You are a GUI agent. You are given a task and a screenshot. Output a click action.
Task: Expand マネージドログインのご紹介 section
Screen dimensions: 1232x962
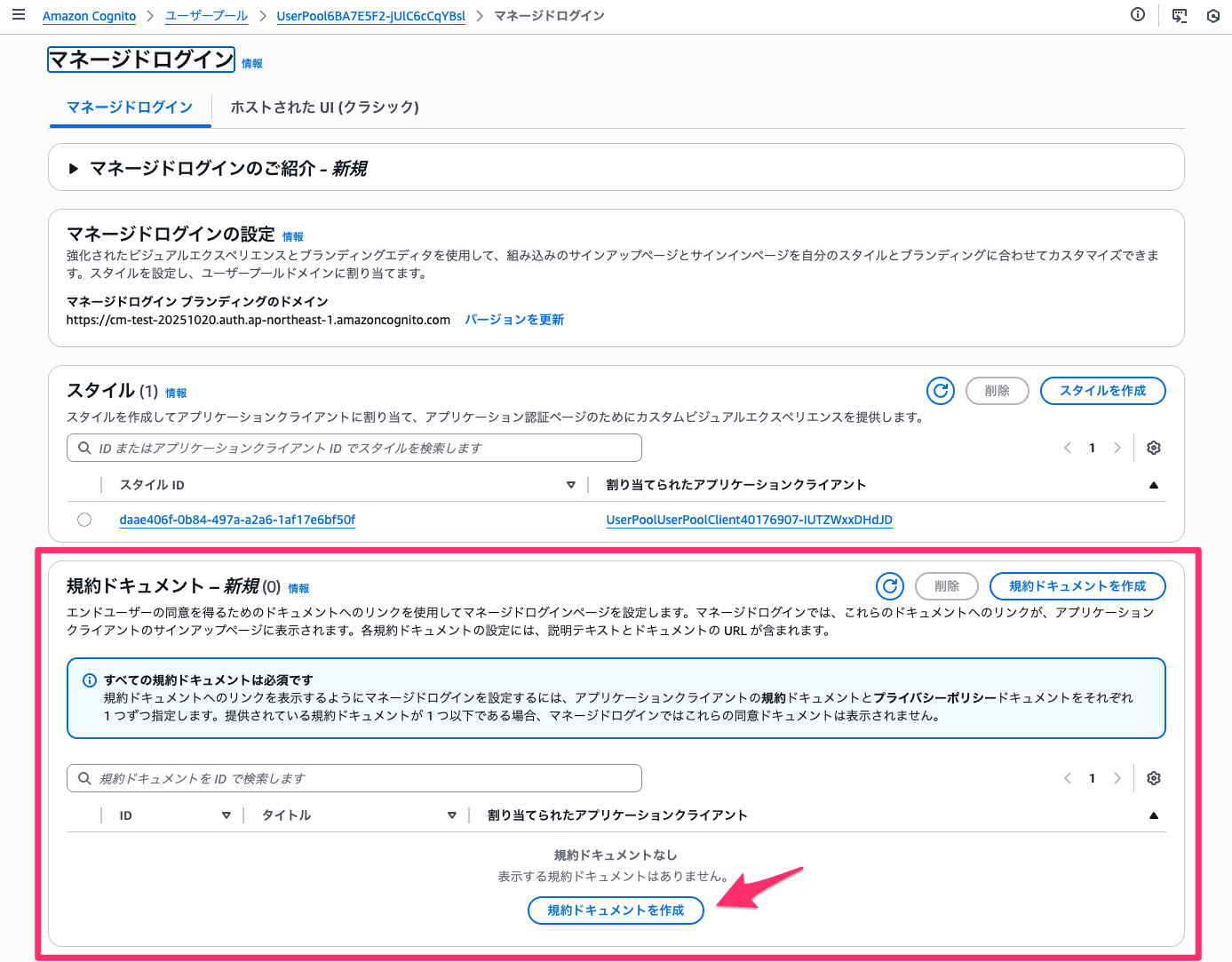74,169
